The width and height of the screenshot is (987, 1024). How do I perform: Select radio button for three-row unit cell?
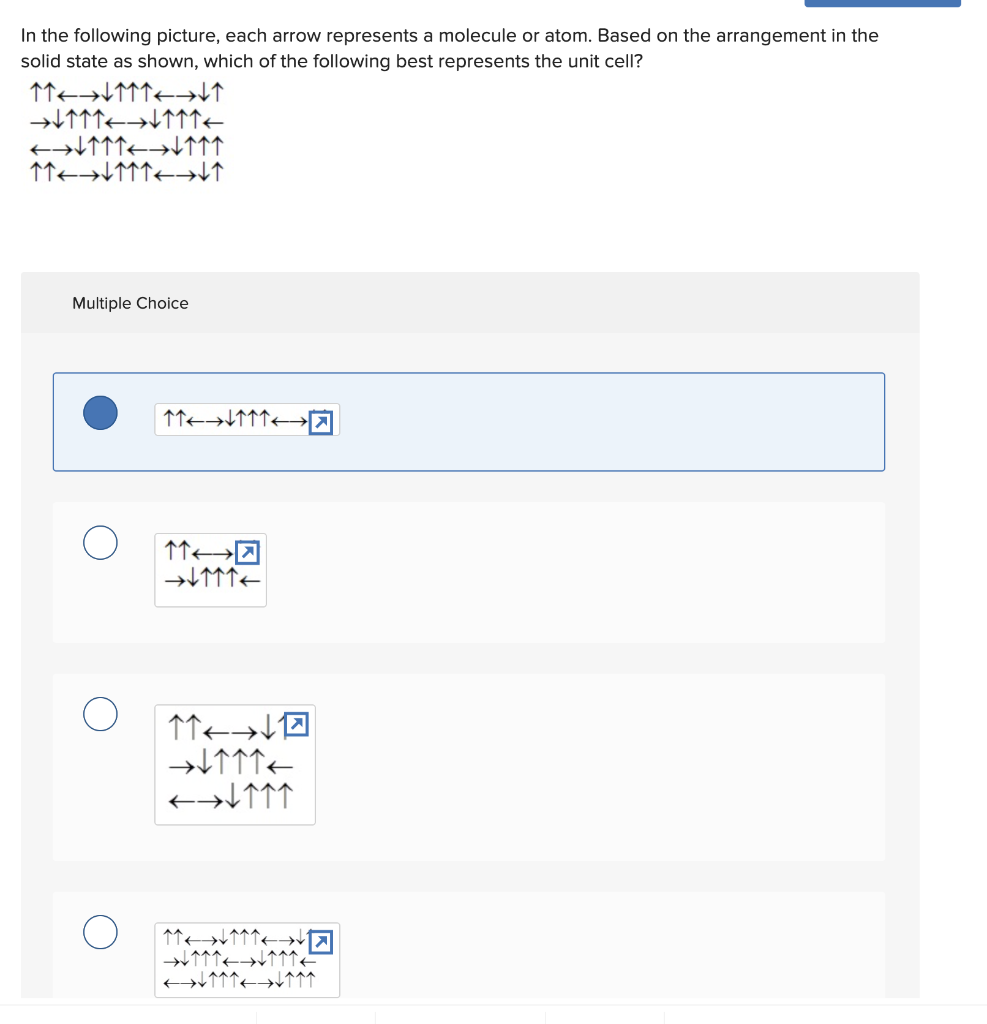pyautogui.click(x=101, y=714)
